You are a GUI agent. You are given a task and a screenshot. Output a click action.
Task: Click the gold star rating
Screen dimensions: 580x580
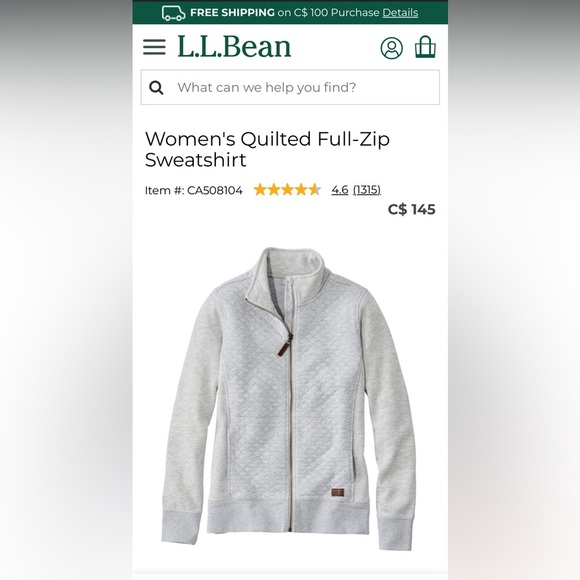(287, 190)
